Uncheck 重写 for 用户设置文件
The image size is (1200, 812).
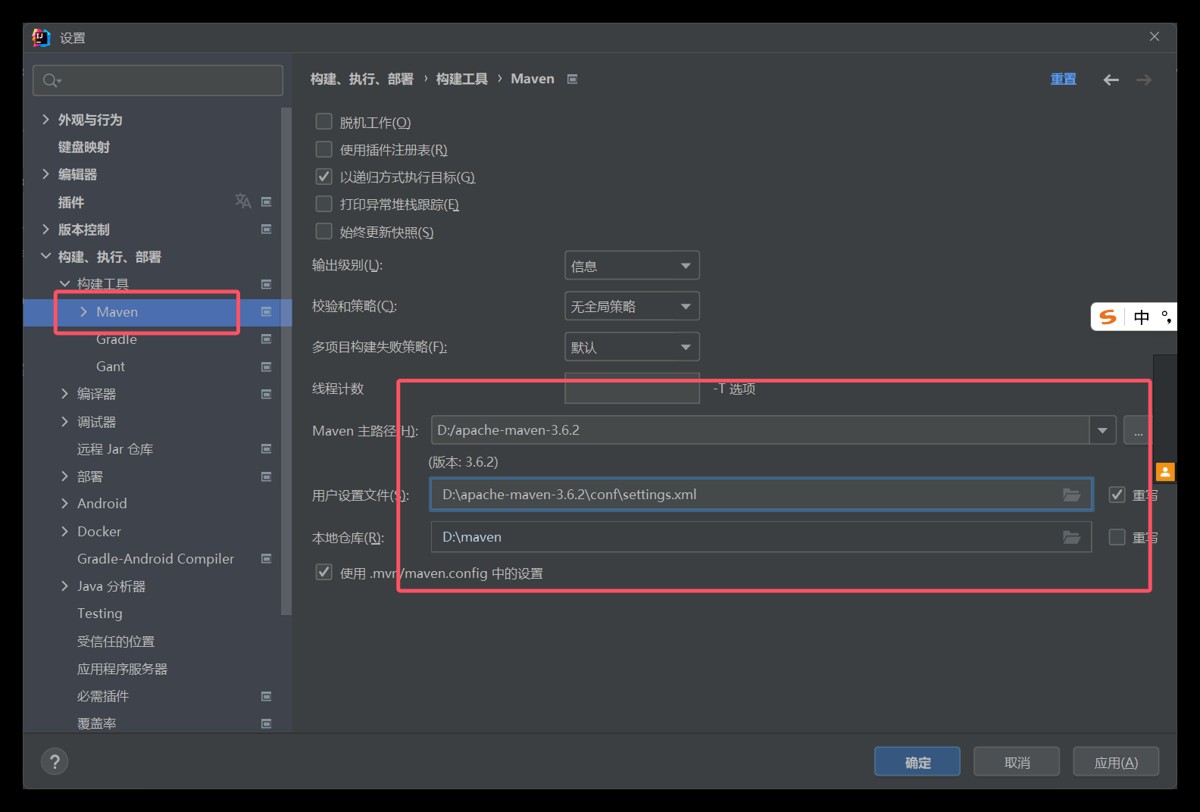pos(1117,495)
